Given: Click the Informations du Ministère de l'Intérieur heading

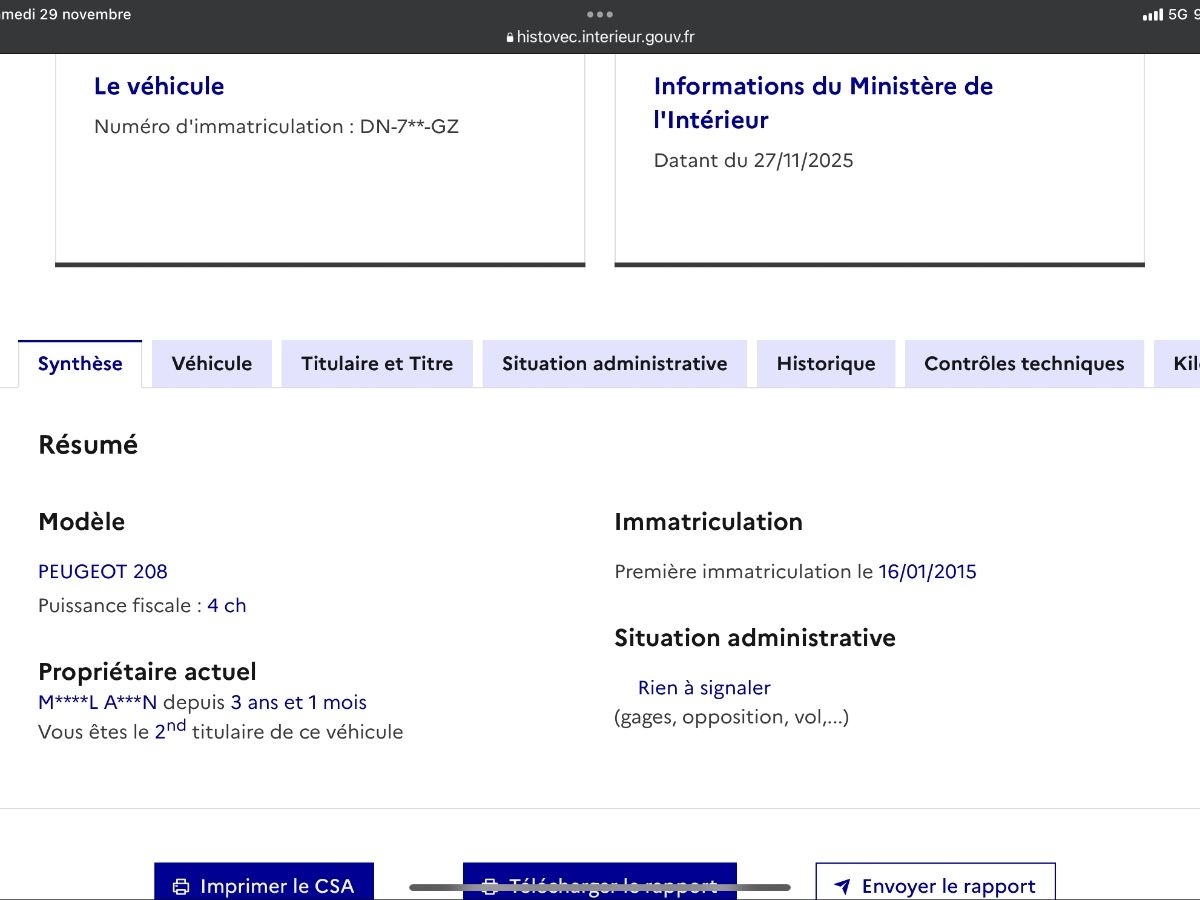Looking at the screenshot, I should (823, 102).
